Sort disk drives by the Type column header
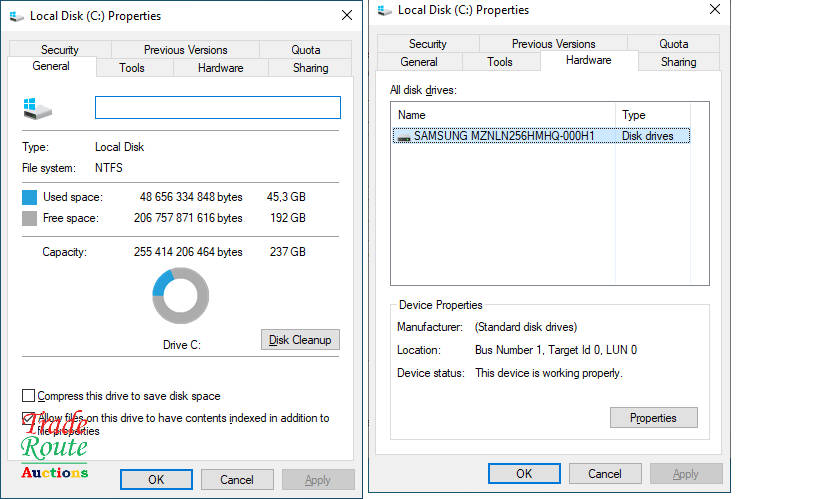 [x=662, y=115]
